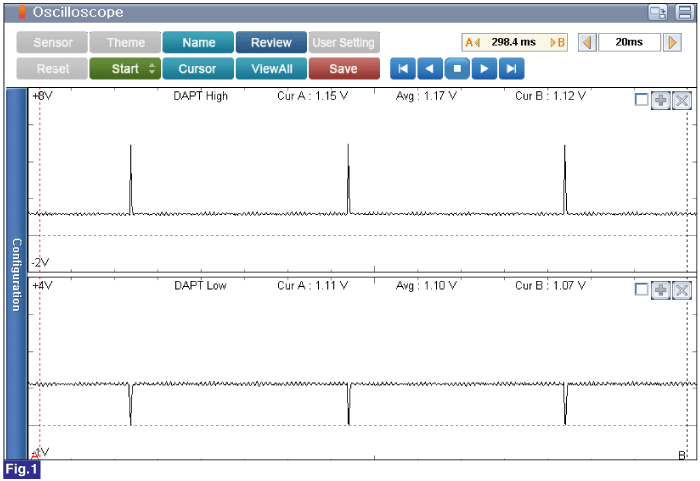This screenshot has height=481, width=700.
Task: Play forward with the right arrow button
Action: pos(484,69)
